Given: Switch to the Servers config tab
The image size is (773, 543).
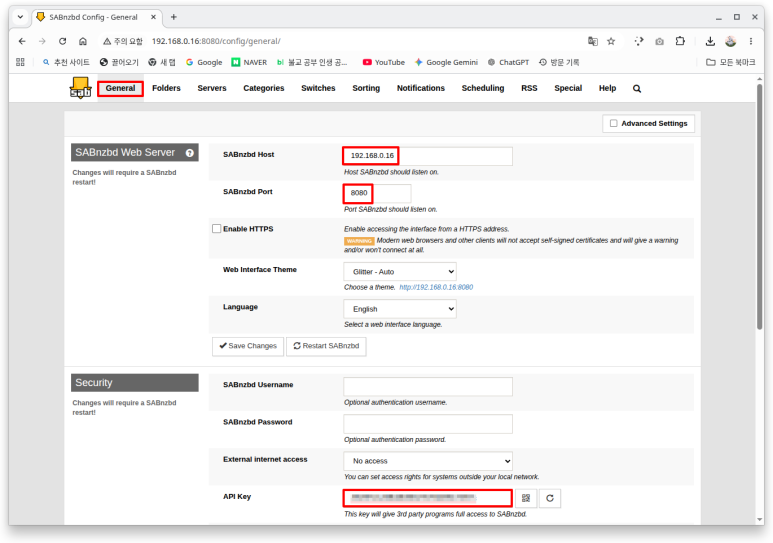Looking at the screenshot, I should click(212, 88).
